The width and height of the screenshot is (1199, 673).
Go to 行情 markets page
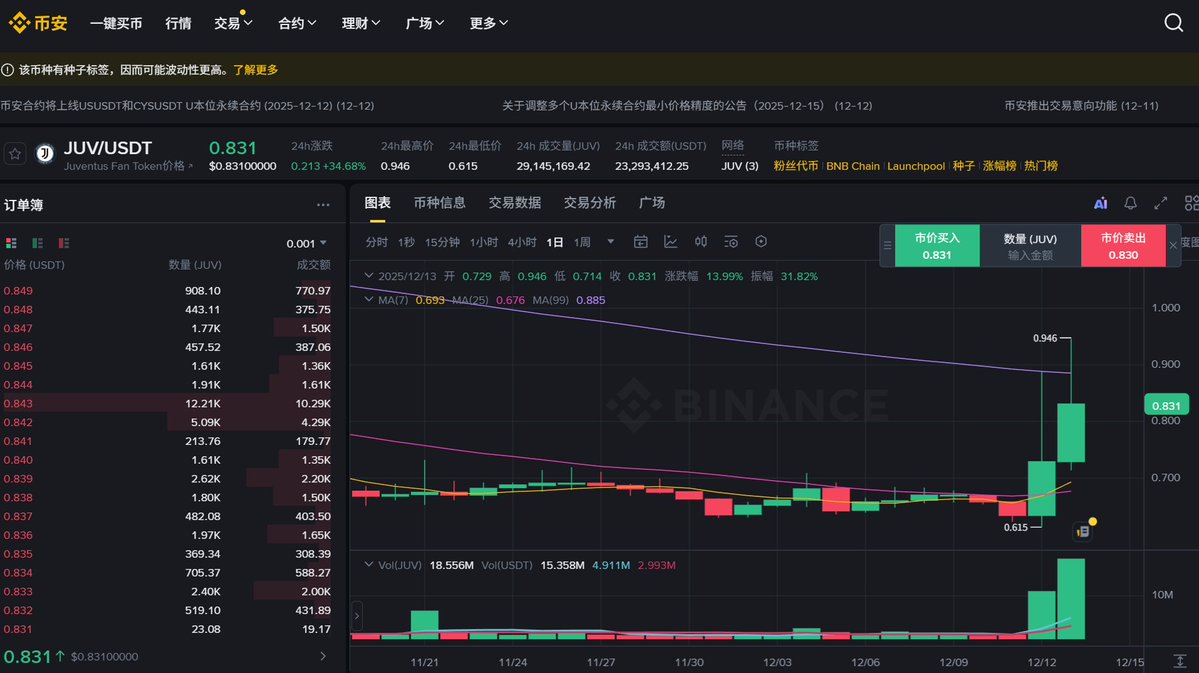point(178,23)
